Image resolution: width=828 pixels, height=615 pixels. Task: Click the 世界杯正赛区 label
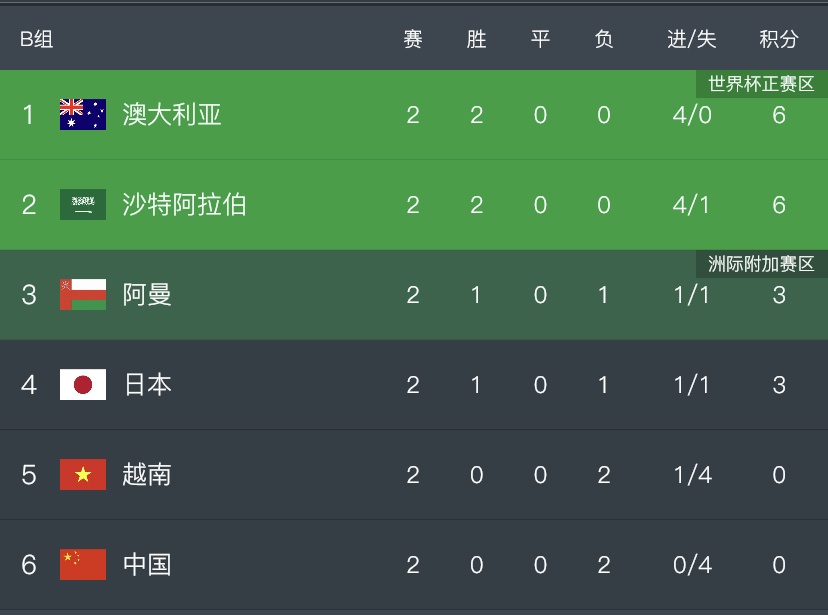pyautogui.click(x=761, y=84)
